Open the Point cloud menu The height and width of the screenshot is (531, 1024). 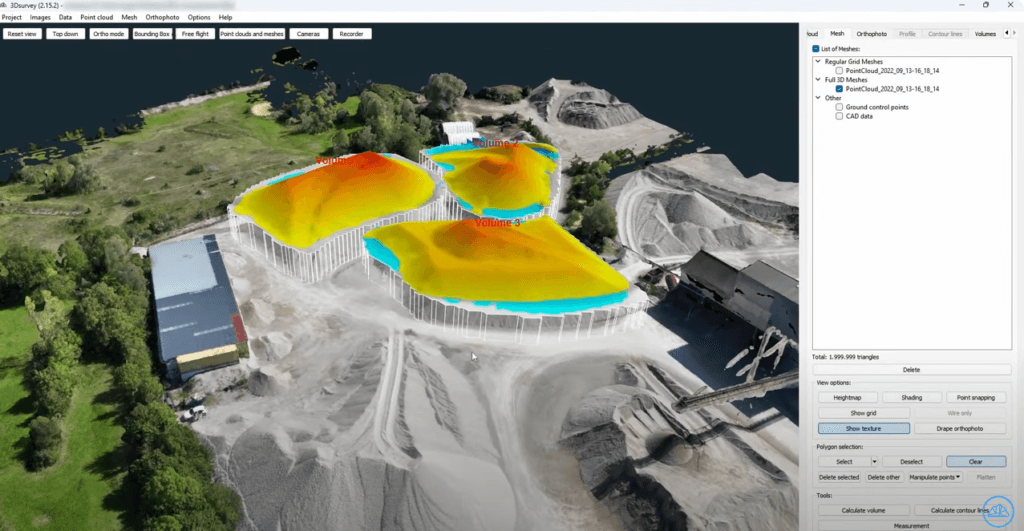click(x=97, y=18)
